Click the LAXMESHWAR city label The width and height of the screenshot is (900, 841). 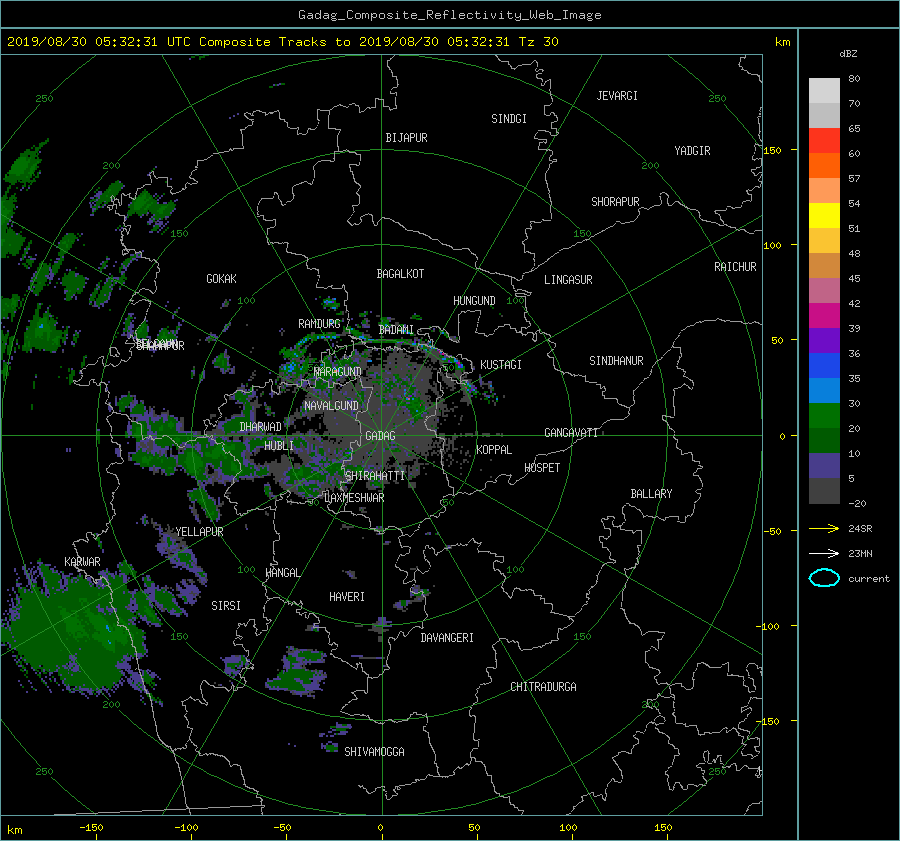pos(354,498)
